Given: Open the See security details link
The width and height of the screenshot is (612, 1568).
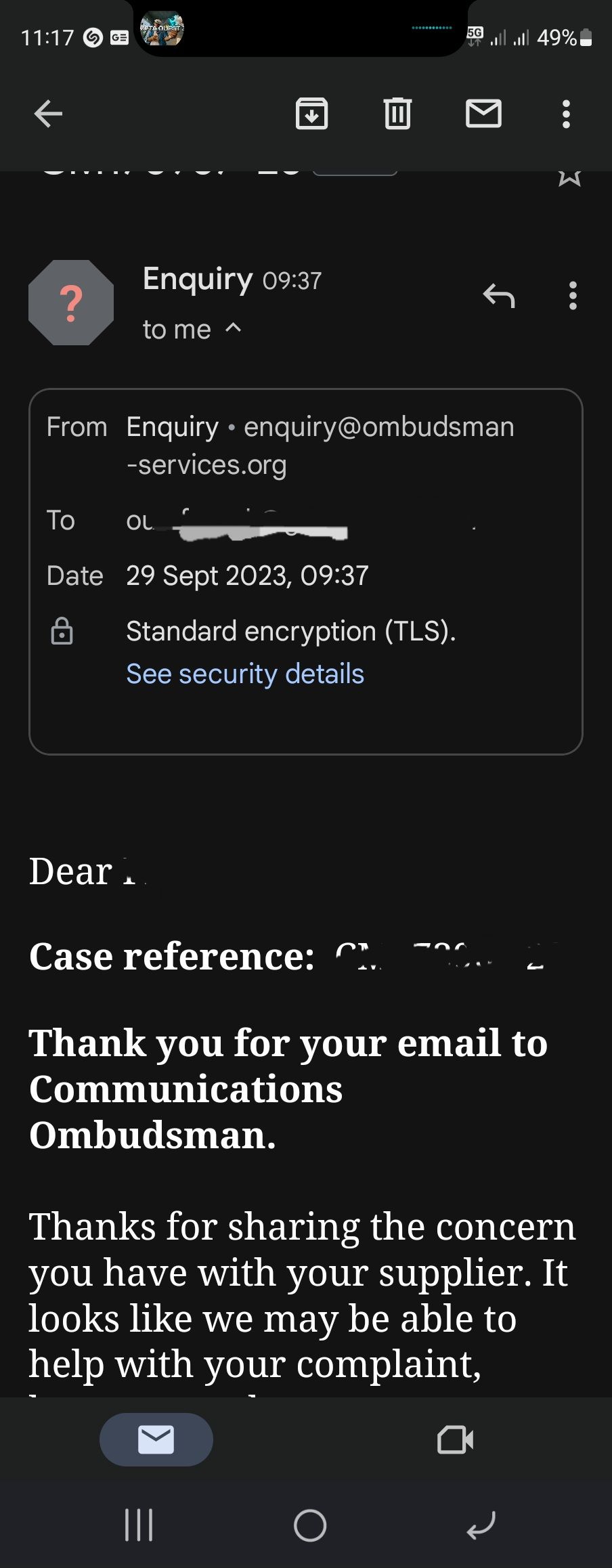Looking at the screenshot, I should [x=245, y=674].
